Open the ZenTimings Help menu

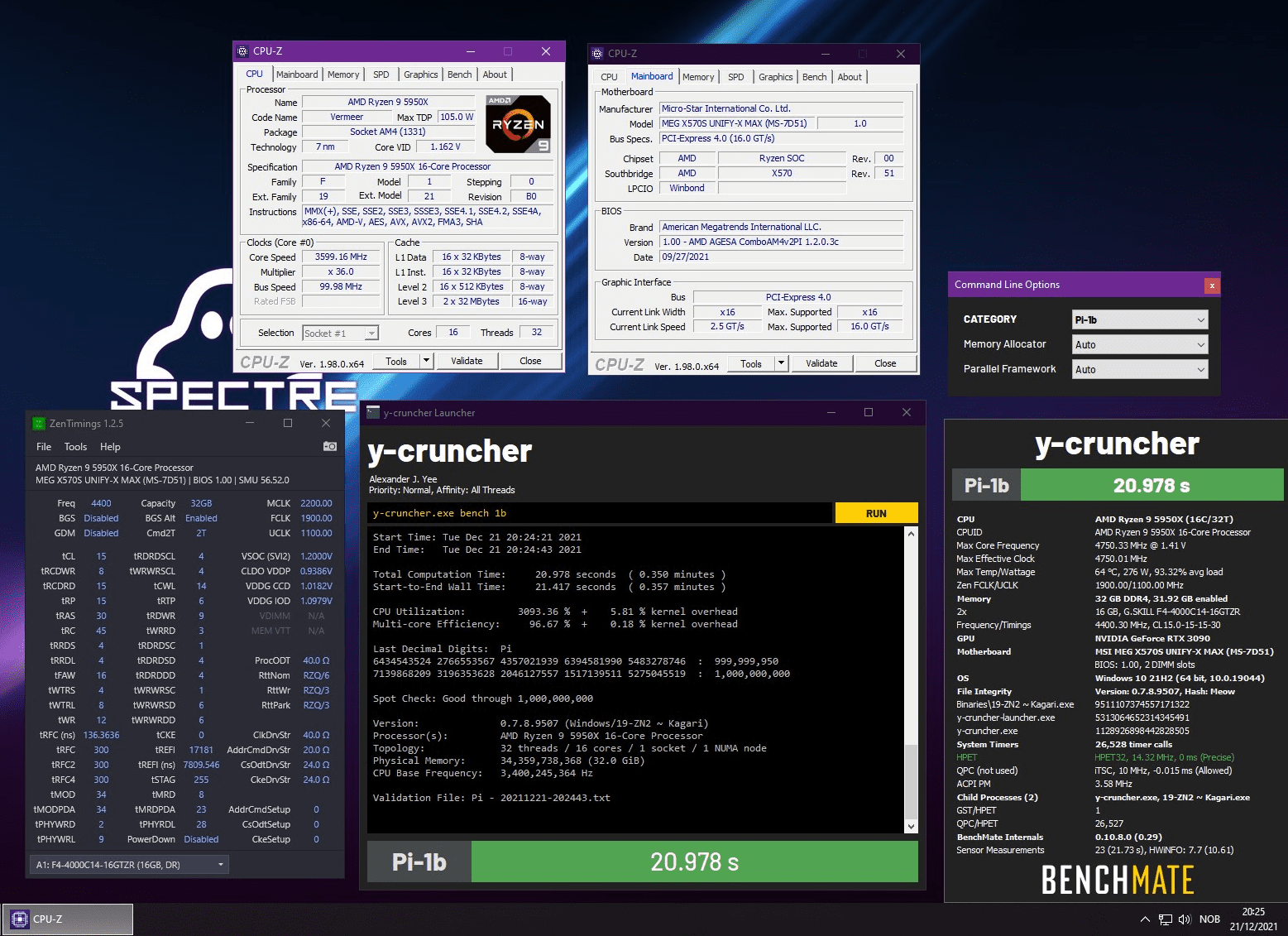pyautogui.click(x=110, y=447)
